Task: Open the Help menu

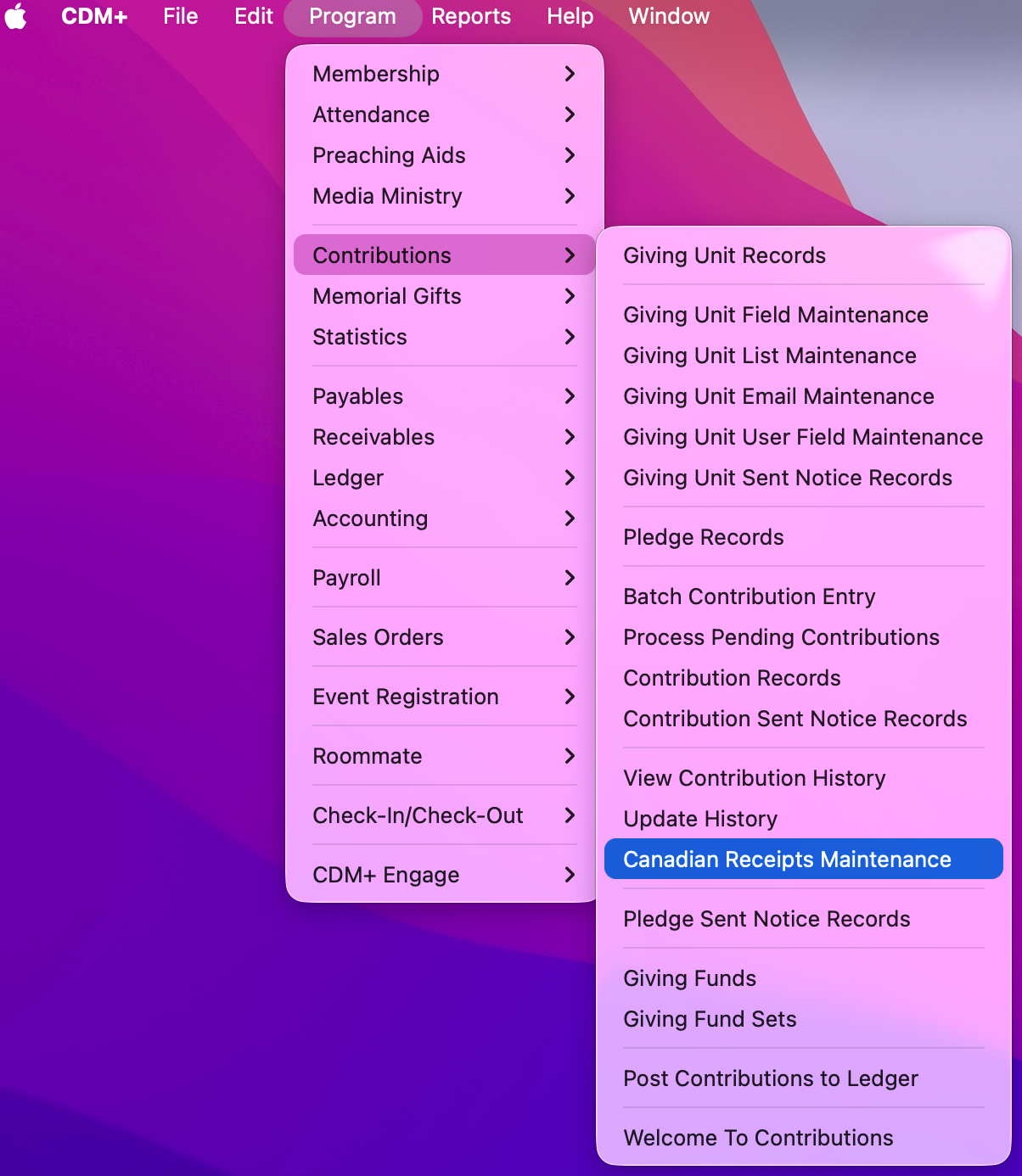Action: [x=570, y=16]
